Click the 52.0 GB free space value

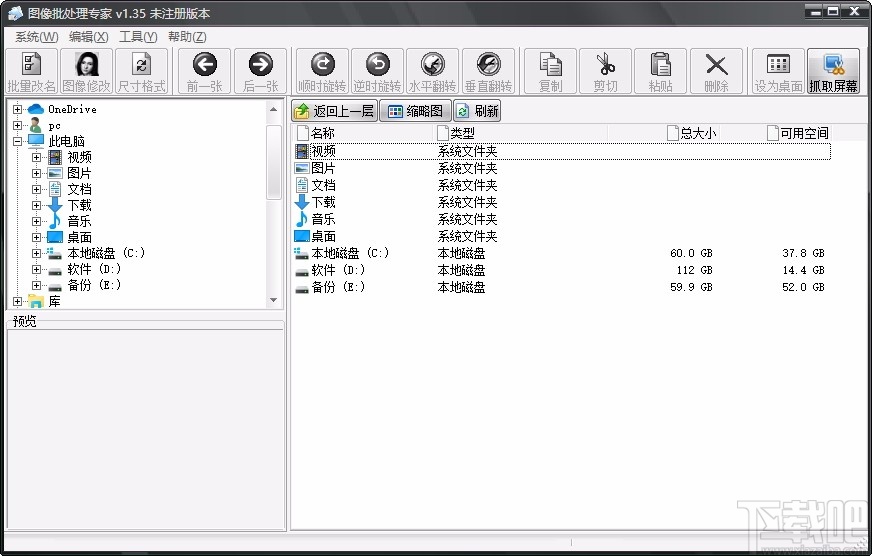click(803, 287)
